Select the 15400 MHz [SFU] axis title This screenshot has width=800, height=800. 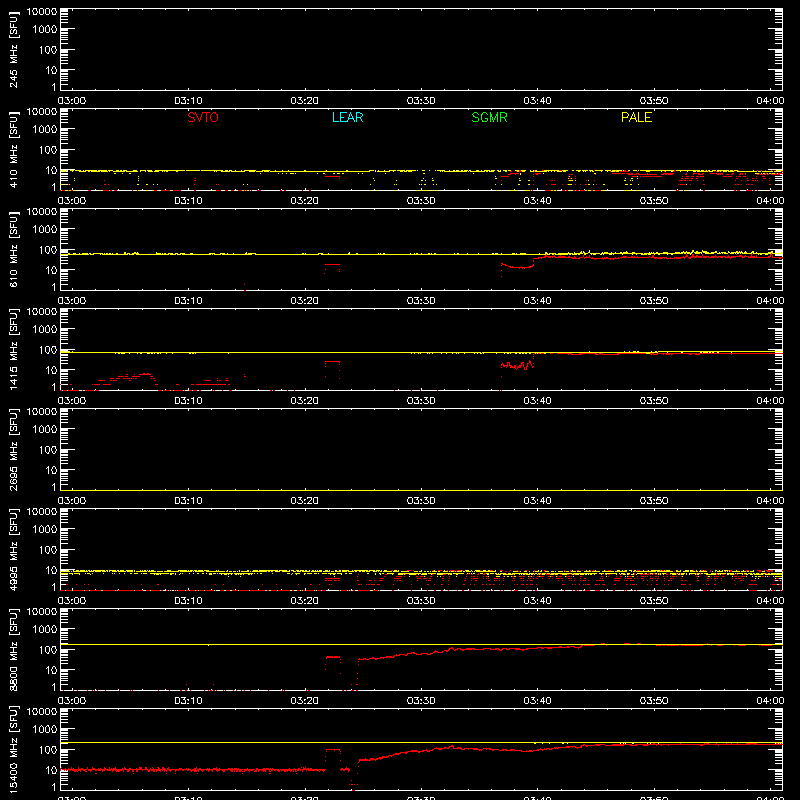pyautogui.click(x=14, y=749)
